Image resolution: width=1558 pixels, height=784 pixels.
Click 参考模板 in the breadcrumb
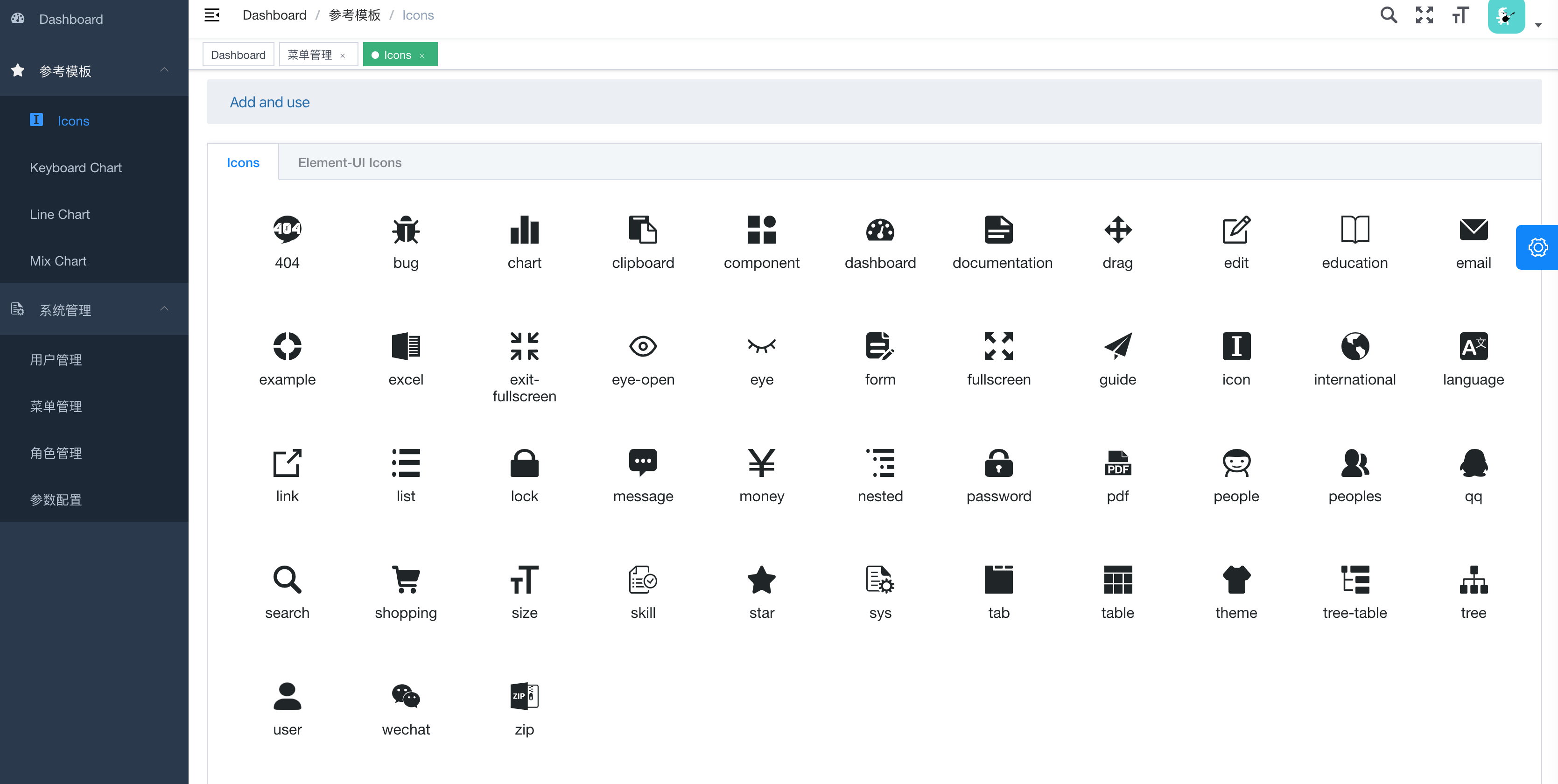pyautogui.click(x=354, y=15)
